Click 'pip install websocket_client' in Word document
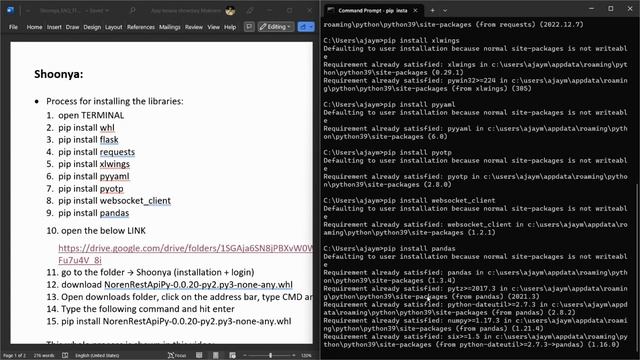Viewport: 640px width, 360px height. pos(114,201)
